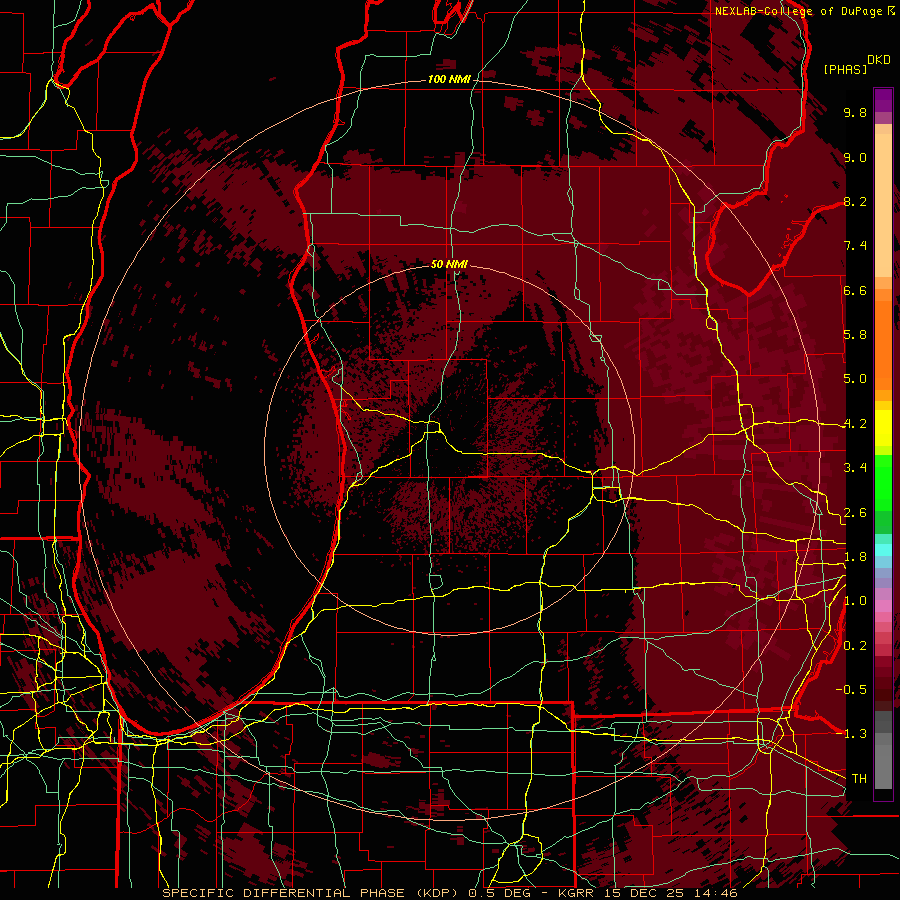Click the 14:46 timestamp in footer

[x=715, y=893]
